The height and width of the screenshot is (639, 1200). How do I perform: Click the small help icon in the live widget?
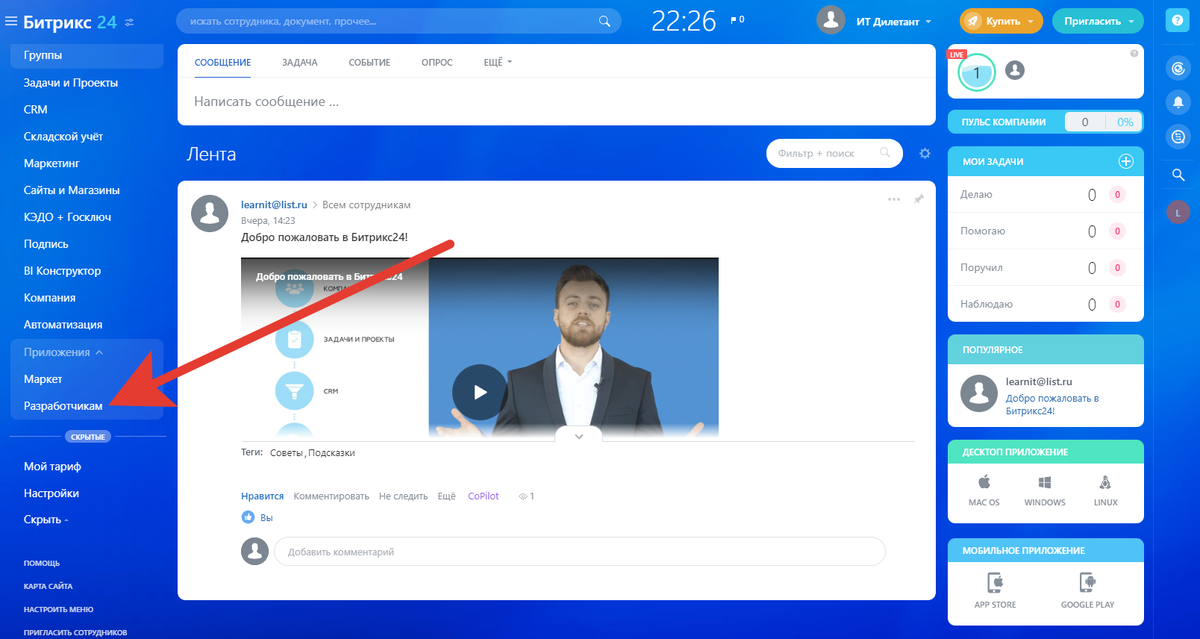[x=1134, y=54]
